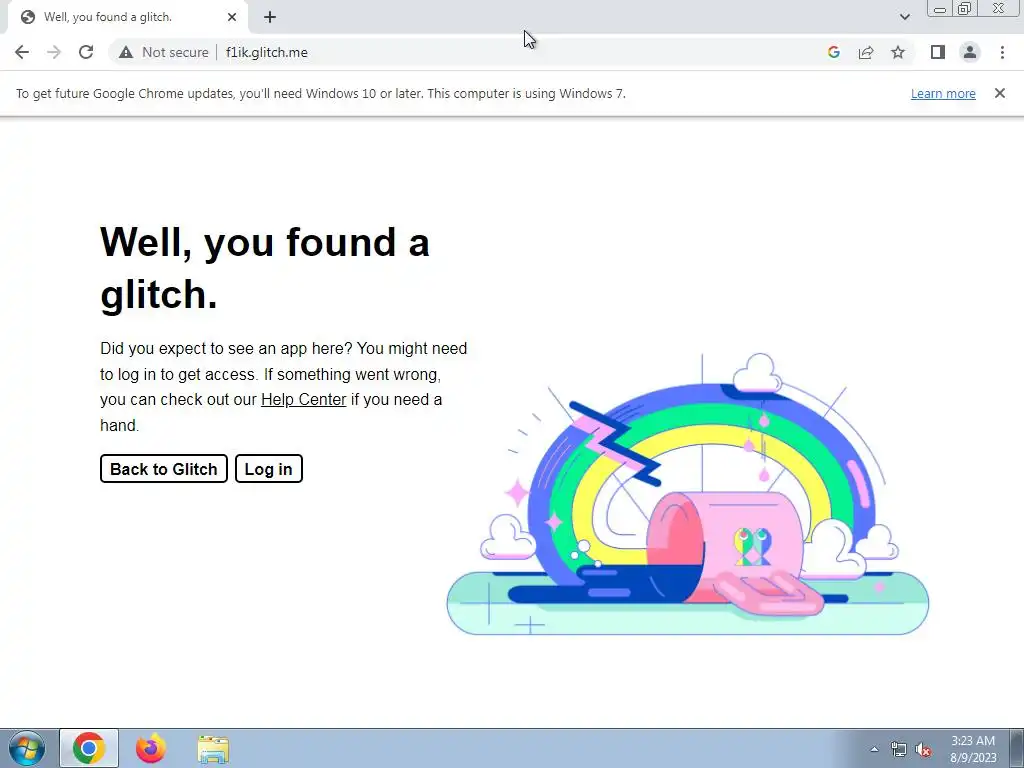Expand the tab search chevron
The height and width of the screenshot is (768, 1024).
(x=904, y=17)
